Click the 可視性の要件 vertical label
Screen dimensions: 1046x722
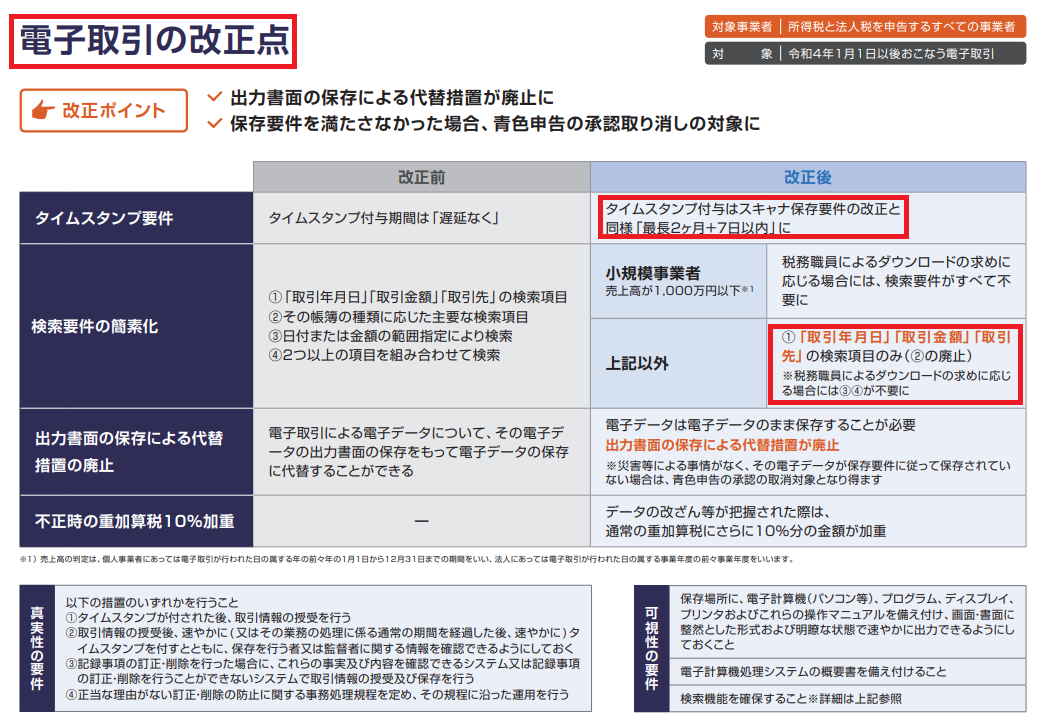[x=651, y=647]
